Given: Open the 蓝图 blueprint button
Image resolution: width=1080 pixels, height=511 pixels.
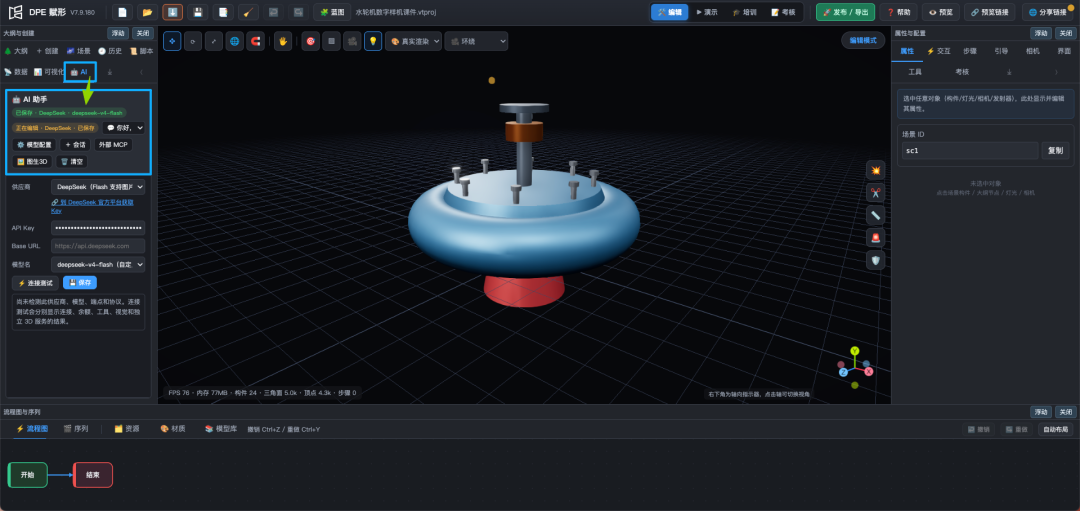Looking at the screenshot, I should [333, 12].
